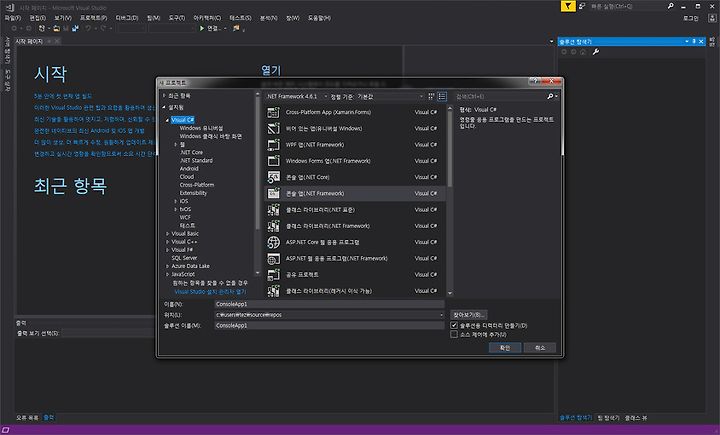Switch to the Output tab at the bottom left

pos(49,418)
